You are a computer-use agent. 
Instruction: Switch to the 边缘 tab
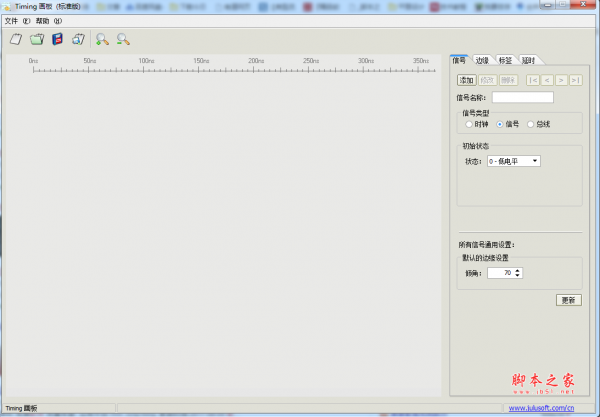[482, 60]
